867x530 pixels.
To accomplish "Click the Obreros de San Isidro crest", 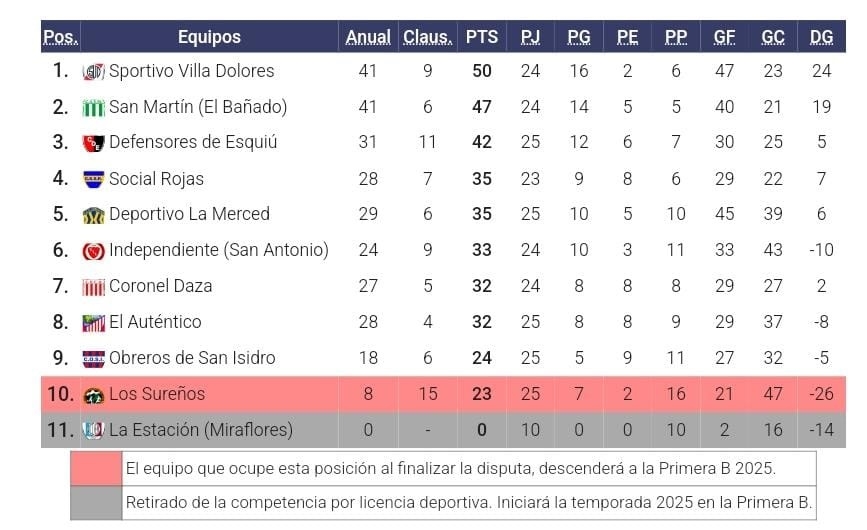I will tap(94, 358).
